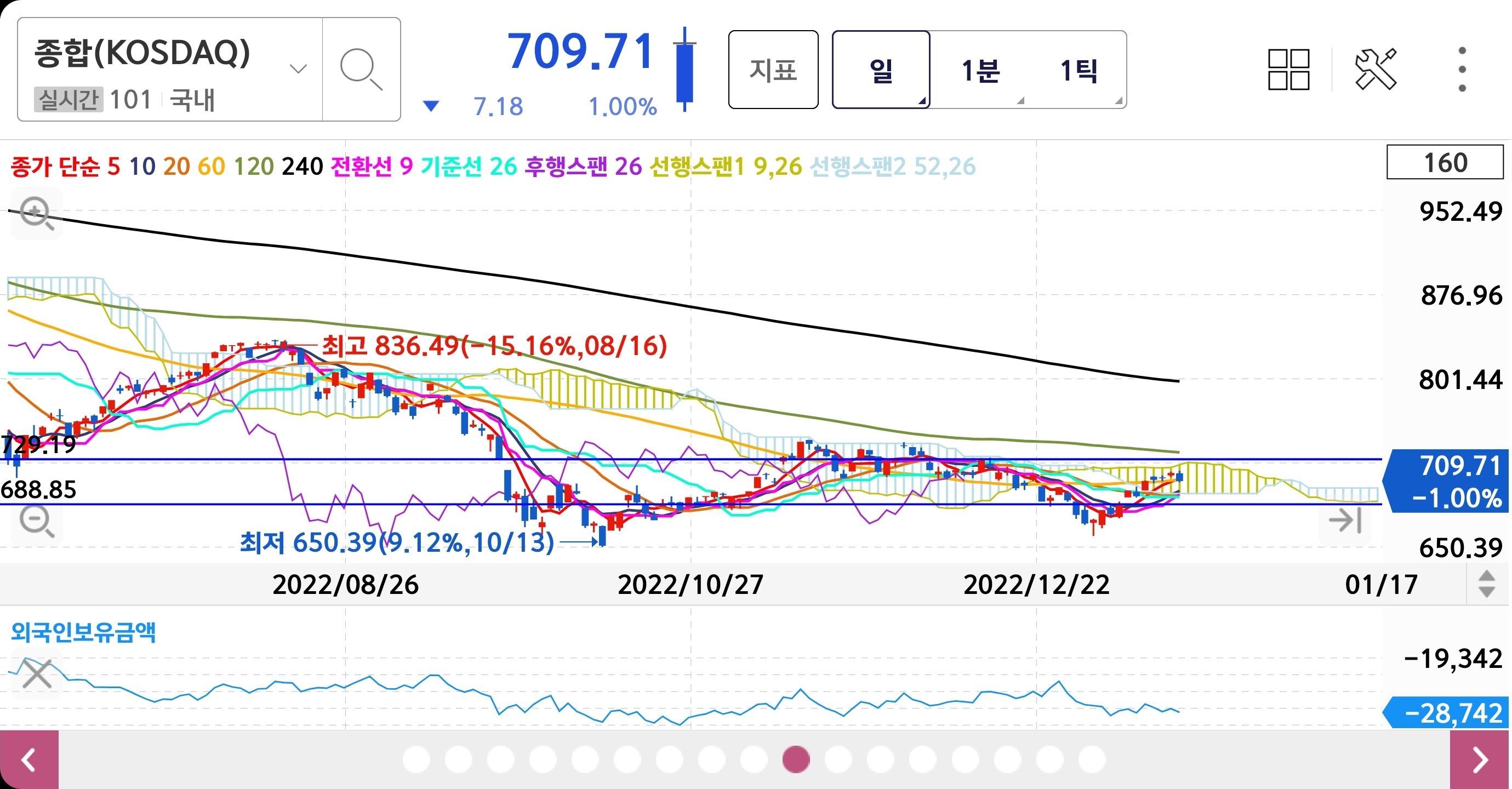1512x789 pixels.
Task: Go to next page with right arrow
Action: 1480,759
